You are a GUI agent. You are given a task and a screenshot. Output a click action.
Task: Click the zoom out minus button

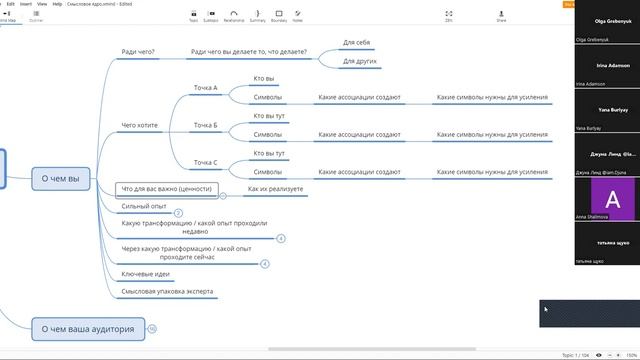point(609,355)
